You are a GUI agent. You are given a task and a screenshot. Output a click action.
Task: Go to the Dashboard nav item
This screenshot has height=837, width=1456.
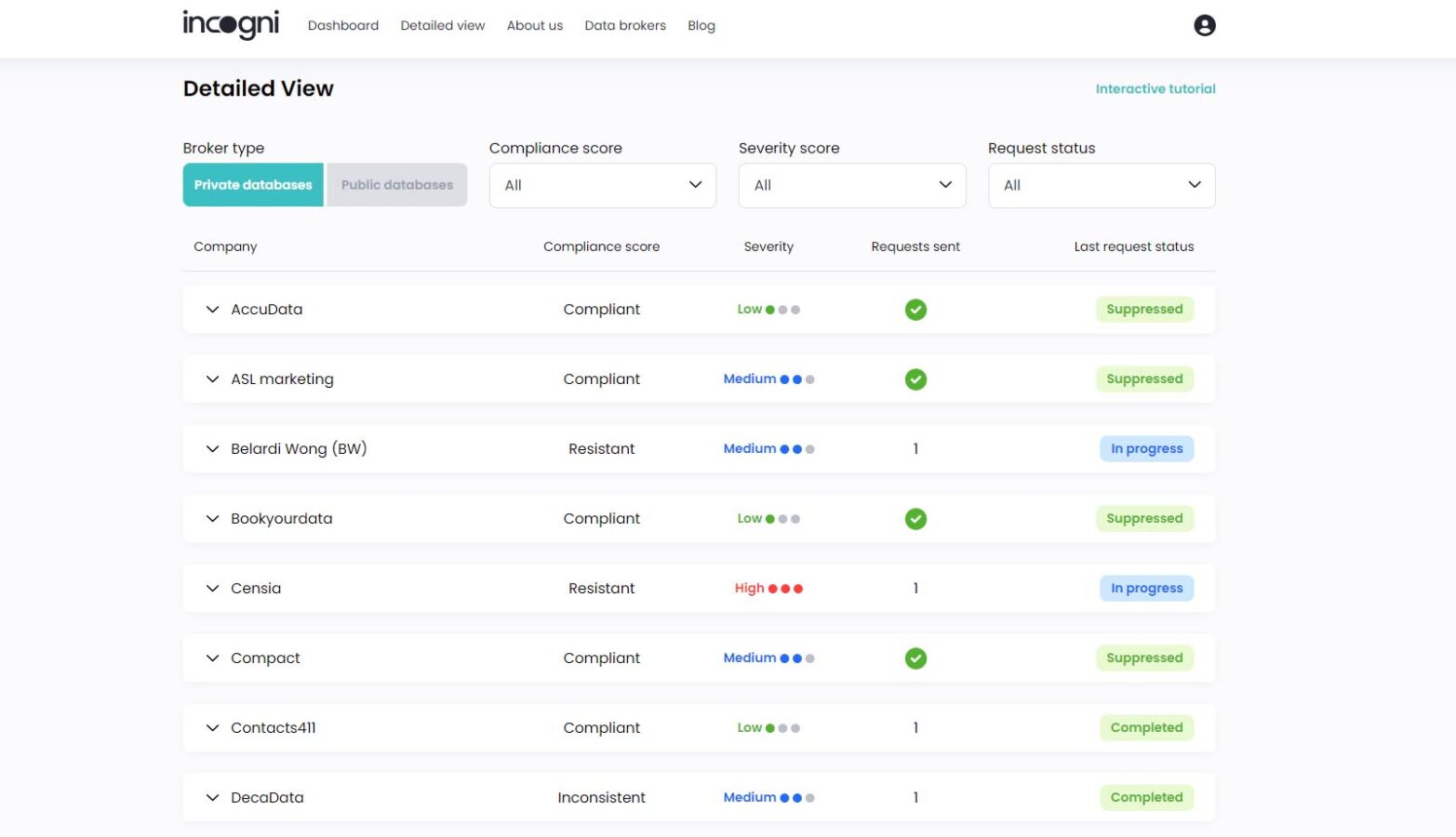click(x=343, y=26)
